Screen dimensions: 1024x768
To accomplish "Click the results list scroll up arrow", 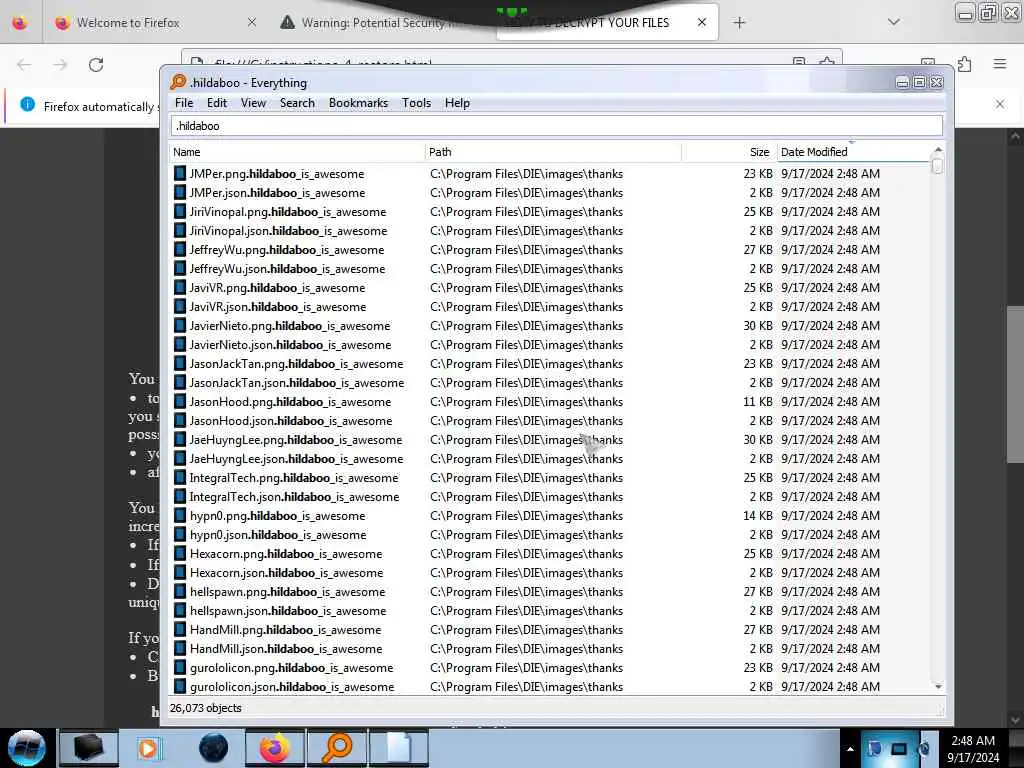I will [x=938, y=150].
